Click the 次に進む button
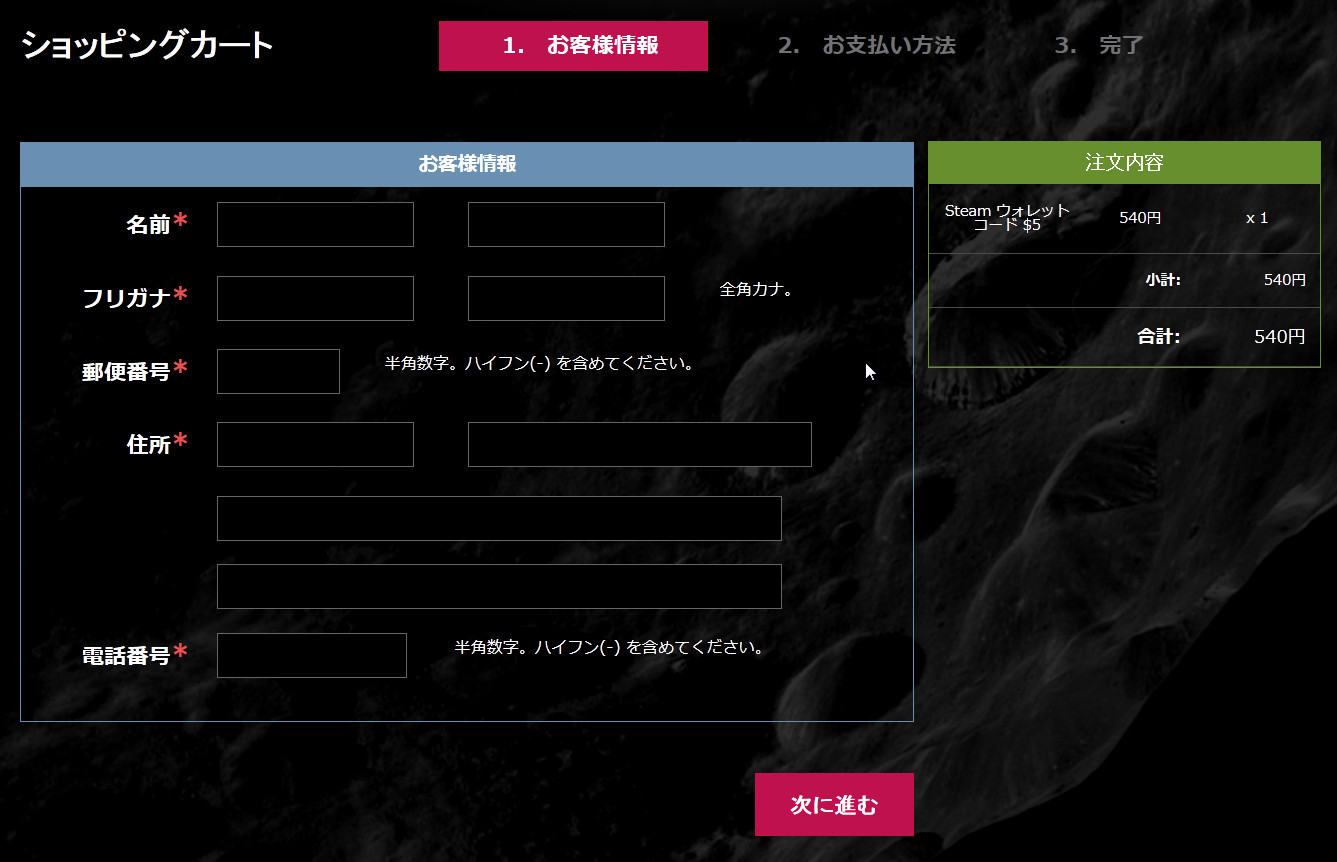 [x=834, y=804]
